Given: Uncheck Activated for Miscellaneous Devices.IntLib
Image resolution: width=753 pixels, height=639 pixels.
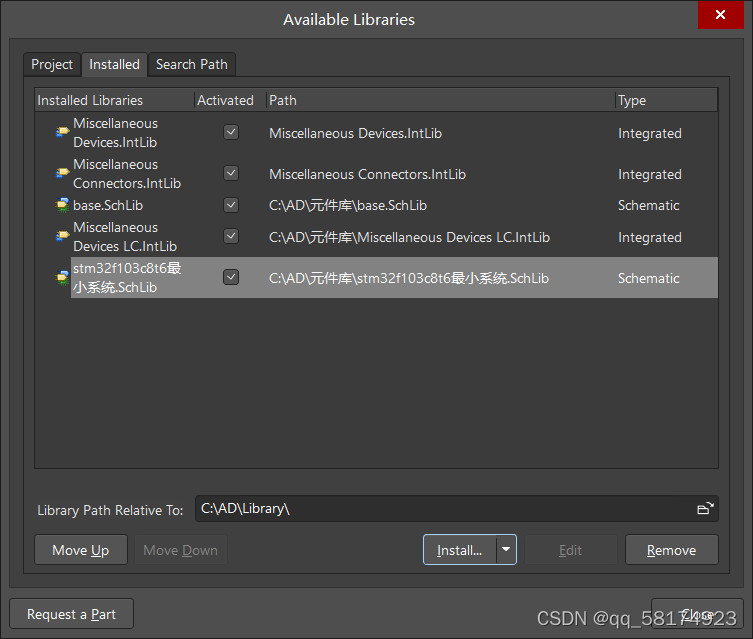Looking at the screenshot, I should 231,132.
